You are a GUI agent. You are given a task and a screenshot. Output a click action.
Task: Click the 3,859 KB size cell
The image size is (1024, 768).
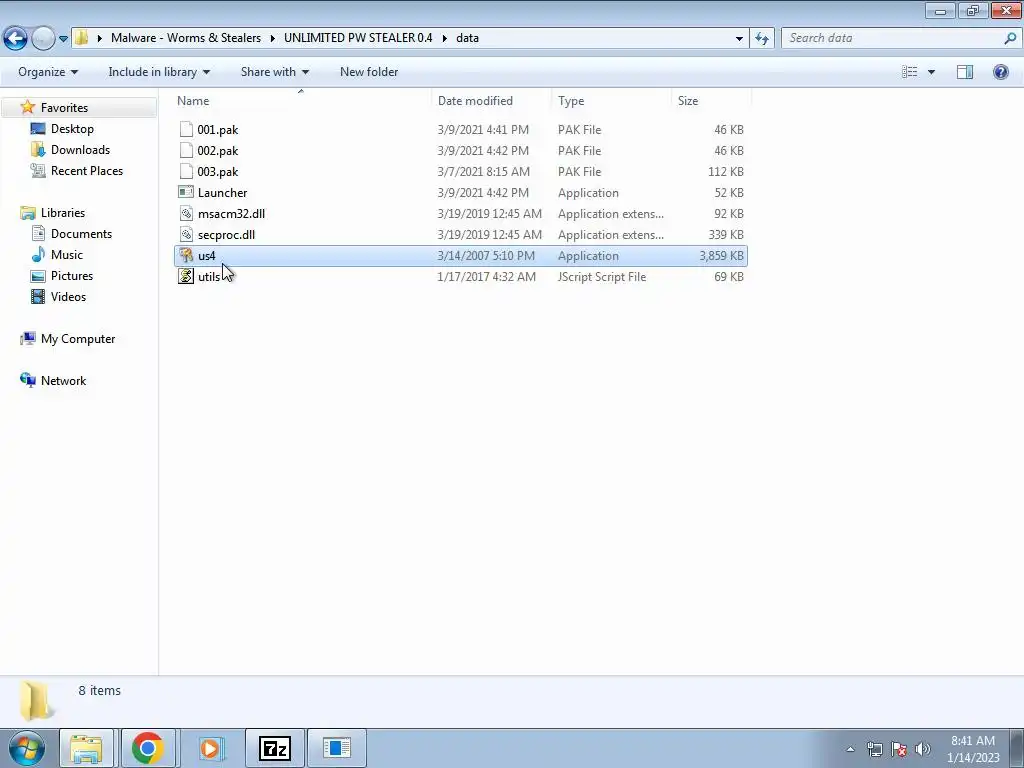pos(721,255)
